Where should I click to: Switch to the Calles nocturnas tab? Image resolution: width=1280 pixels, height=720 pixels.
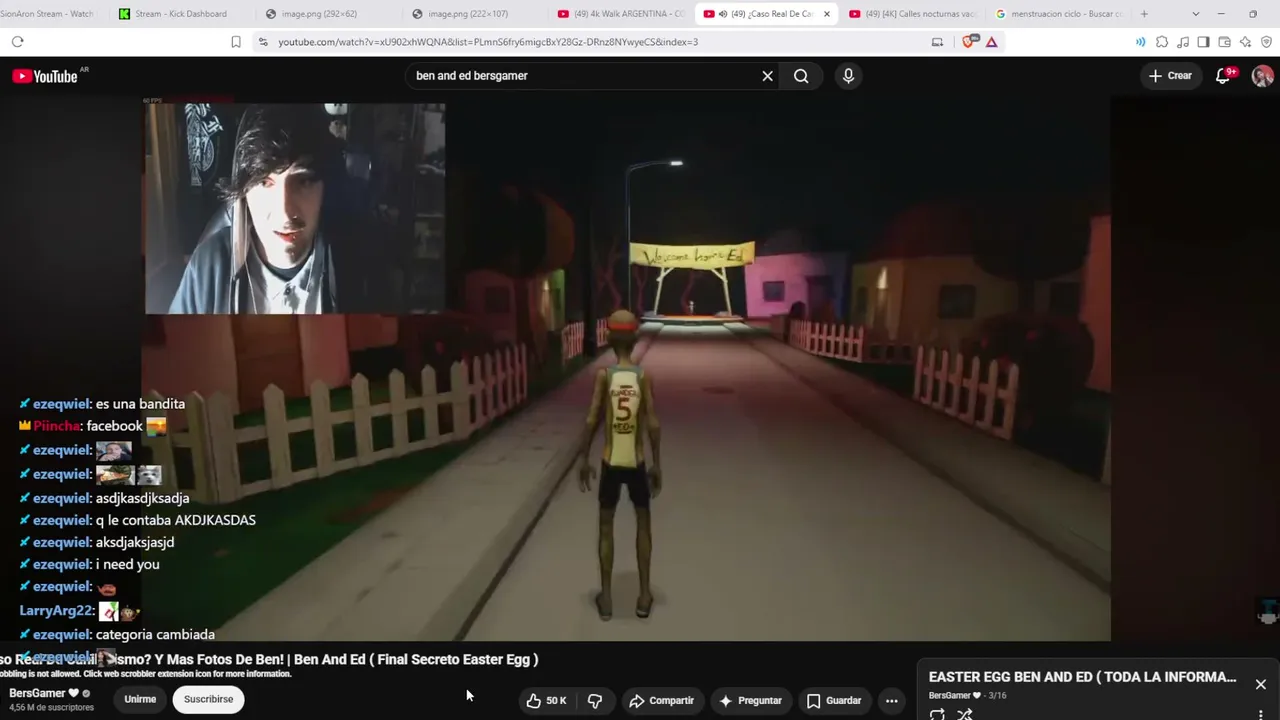click(x=911, y=14)
